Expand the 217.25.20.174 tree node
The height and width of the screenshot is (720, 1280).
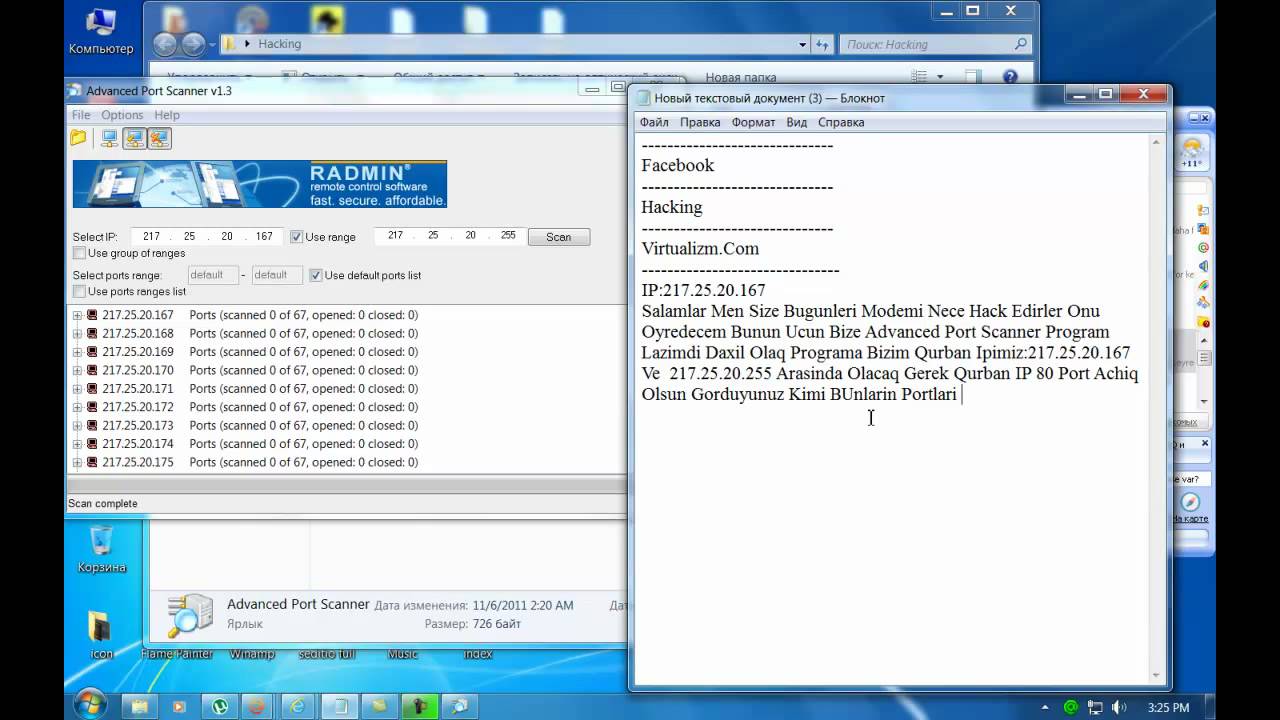tap(77, 443)
